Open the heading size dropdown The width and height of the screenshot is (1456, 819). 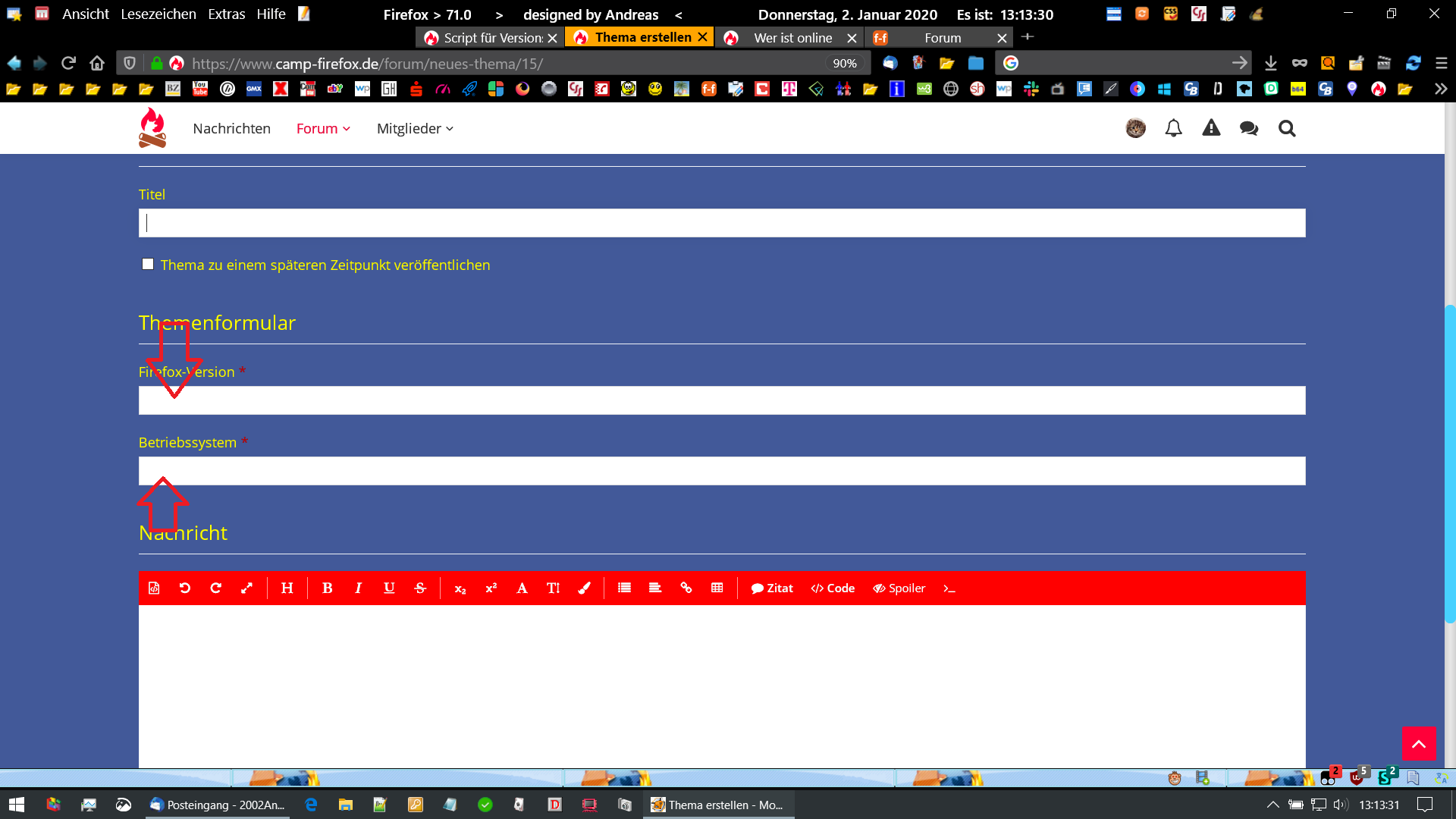click(x=287, y=588)
